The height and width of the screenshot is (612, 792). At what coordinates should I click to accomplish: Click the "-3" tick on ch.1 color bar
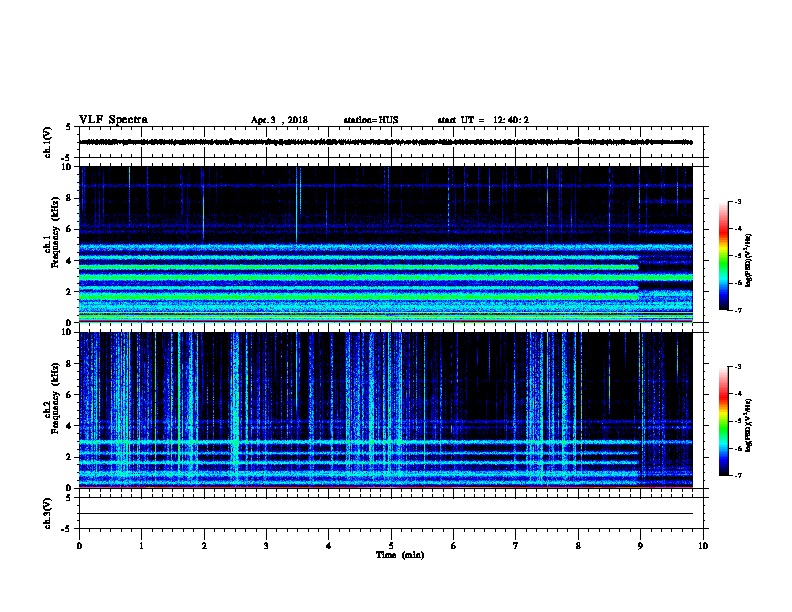tap(738, 201)
